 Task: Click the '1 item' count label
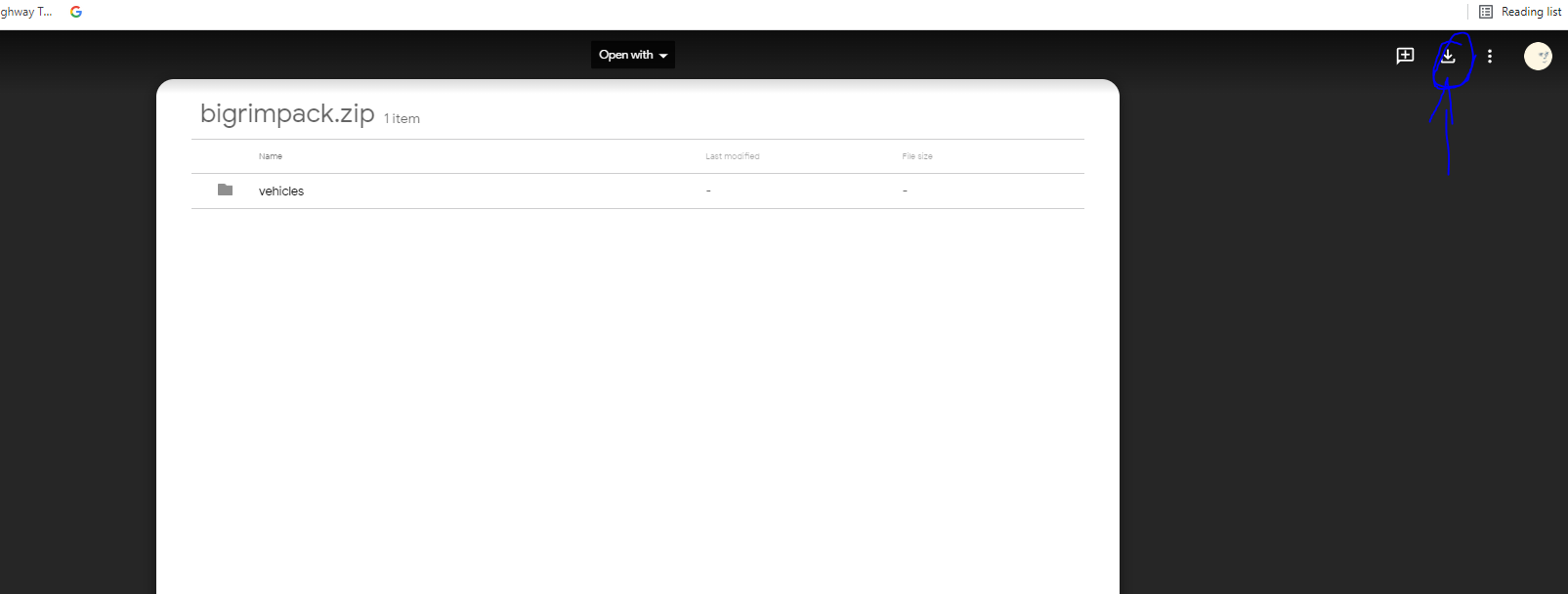[402, 118]
